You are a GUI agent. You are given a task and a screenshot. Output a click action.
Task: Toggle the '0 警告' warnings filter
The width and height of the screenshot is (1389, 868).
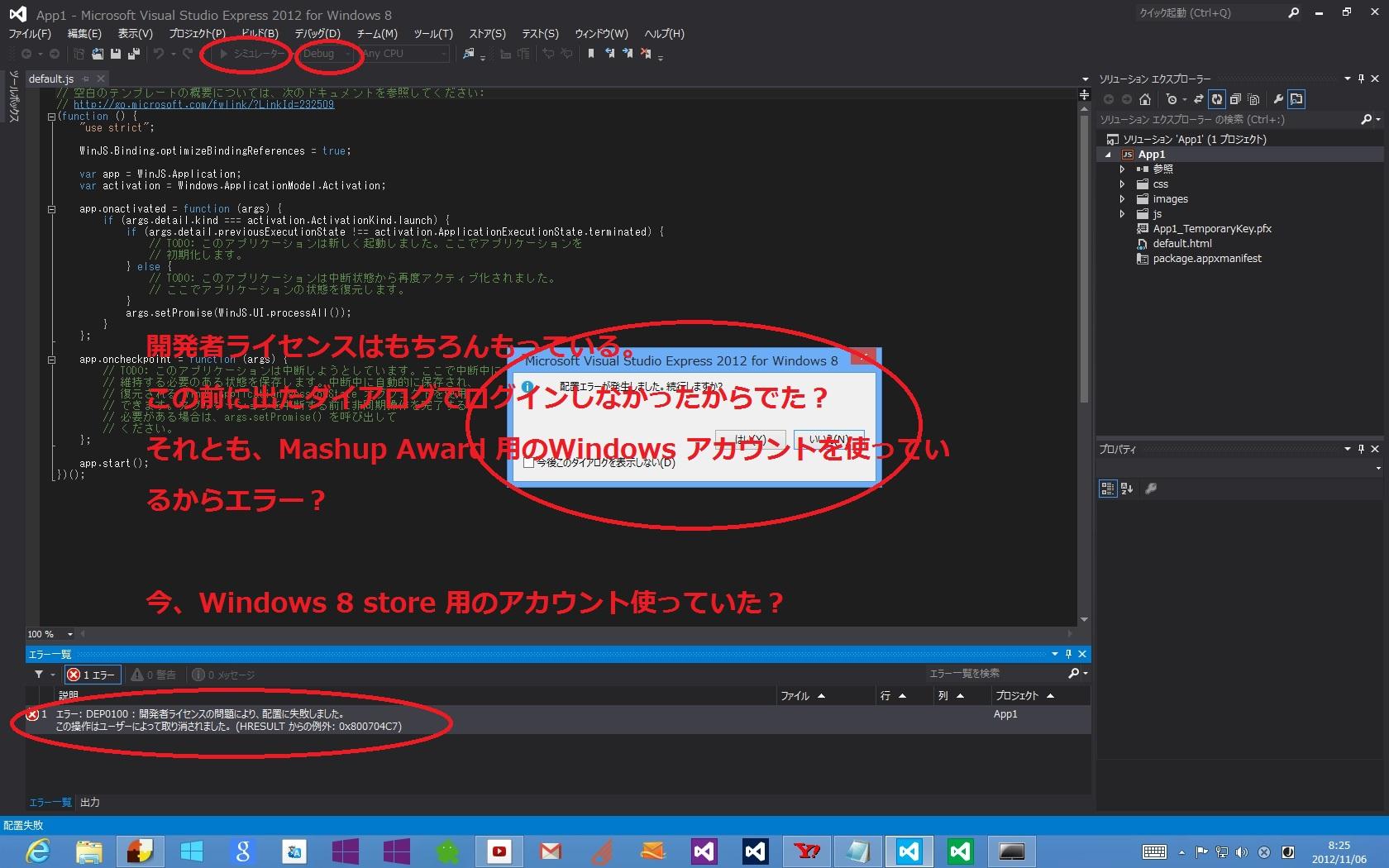[154, 675]
